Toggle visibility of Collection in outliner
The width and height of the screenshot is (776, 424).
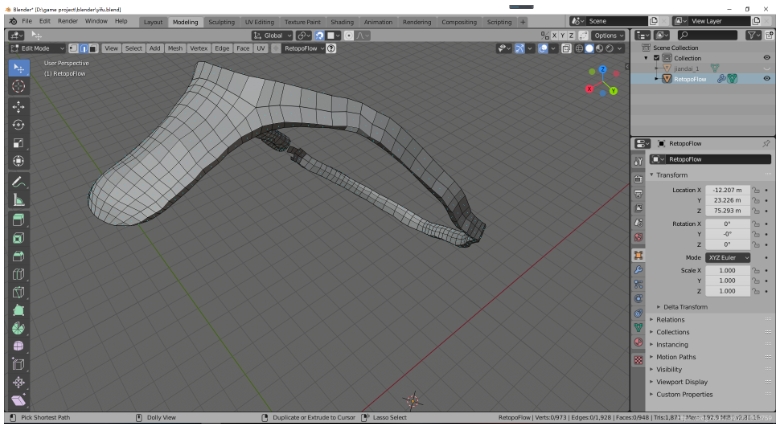tap(767, 58)
